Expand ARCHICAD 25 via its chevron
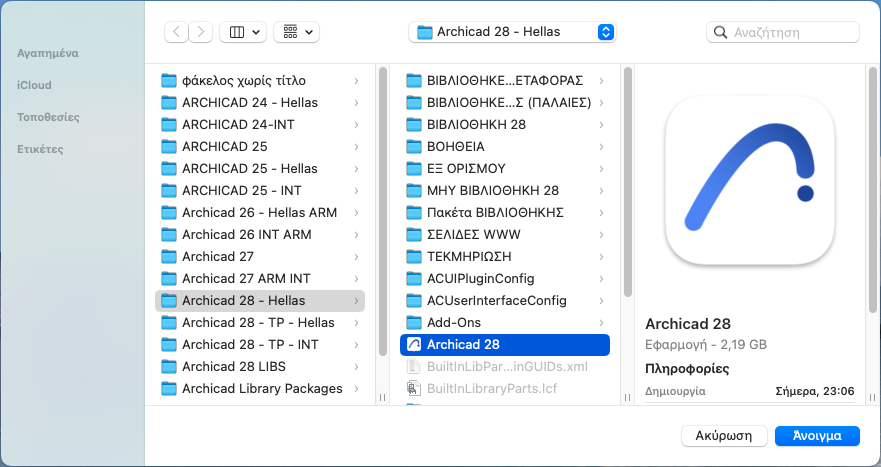881x467 pixels. 356,147
